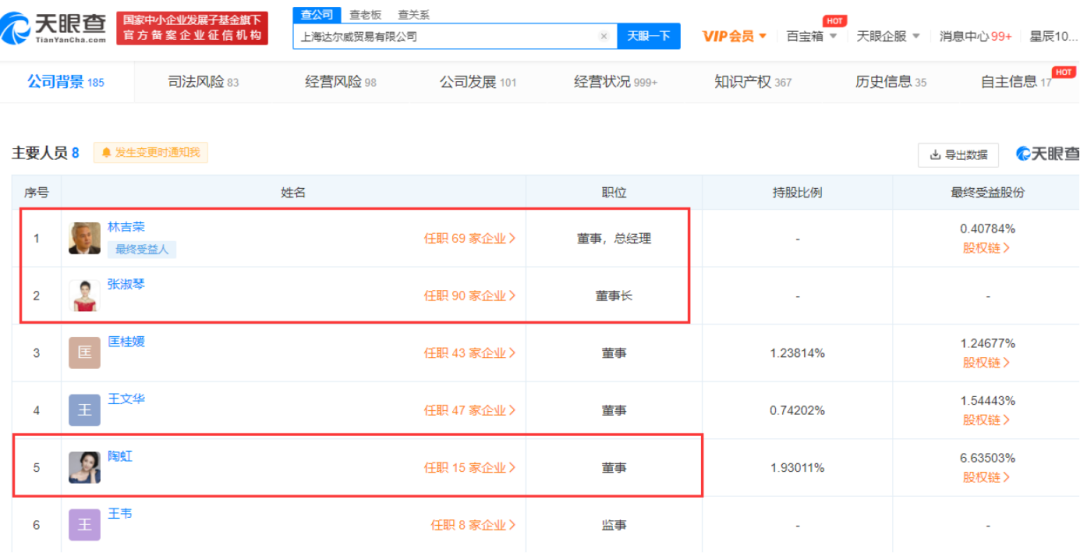Select the 1.93011% shareholding cell

(x=797, y=468)
